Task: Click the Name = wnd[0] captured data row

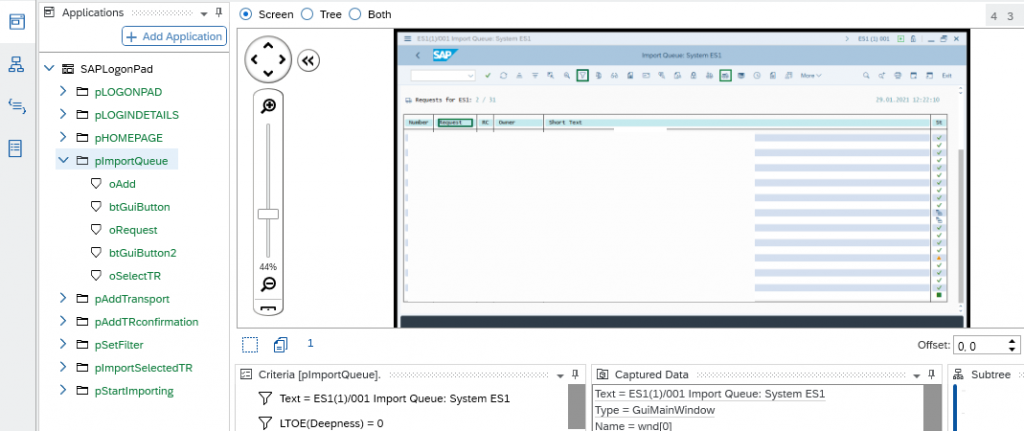Action: [633, 425]
